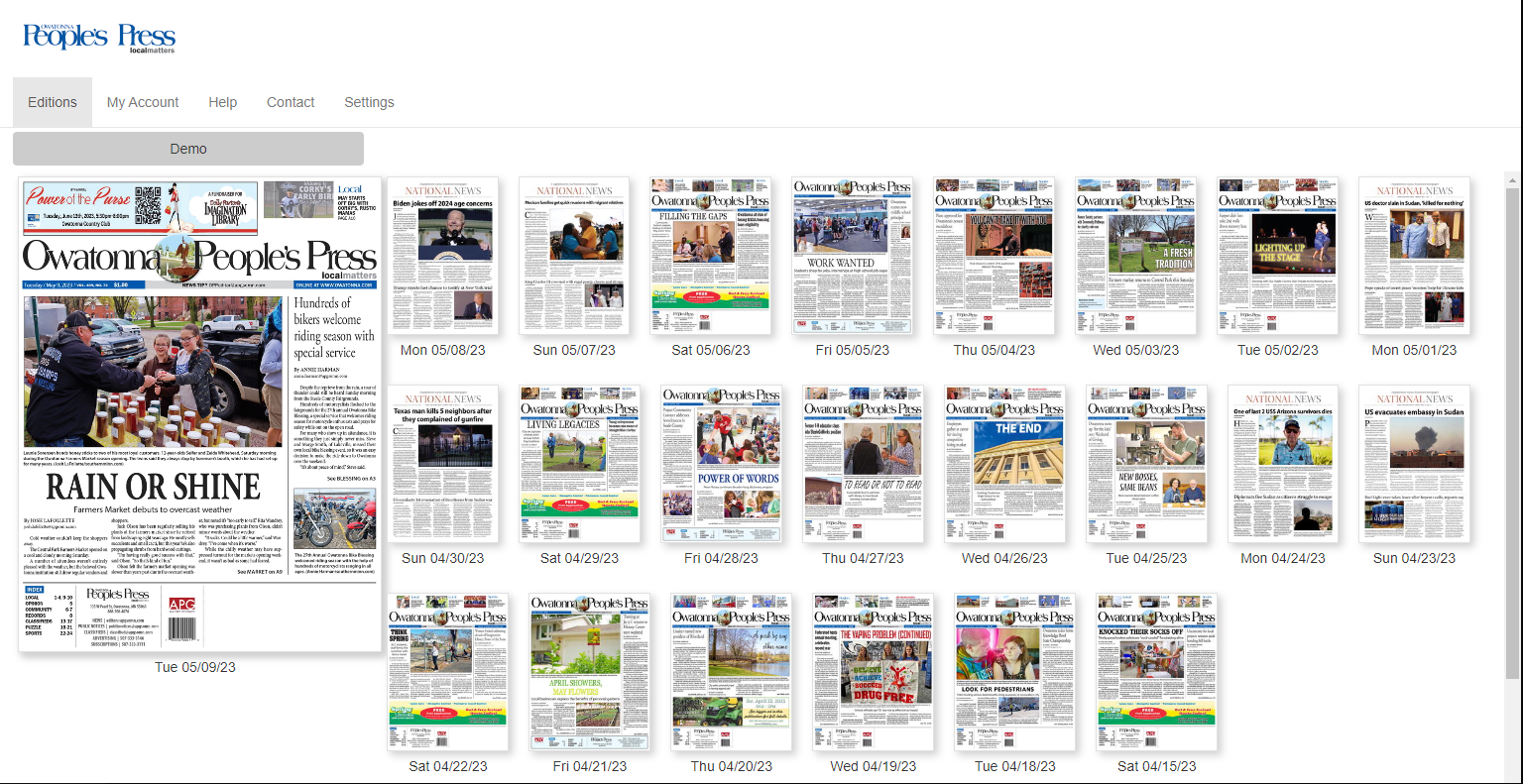Open the Sun 04/23/23 edition thumbnail
1523x784 pixels.
click(x=1414, y=464)
